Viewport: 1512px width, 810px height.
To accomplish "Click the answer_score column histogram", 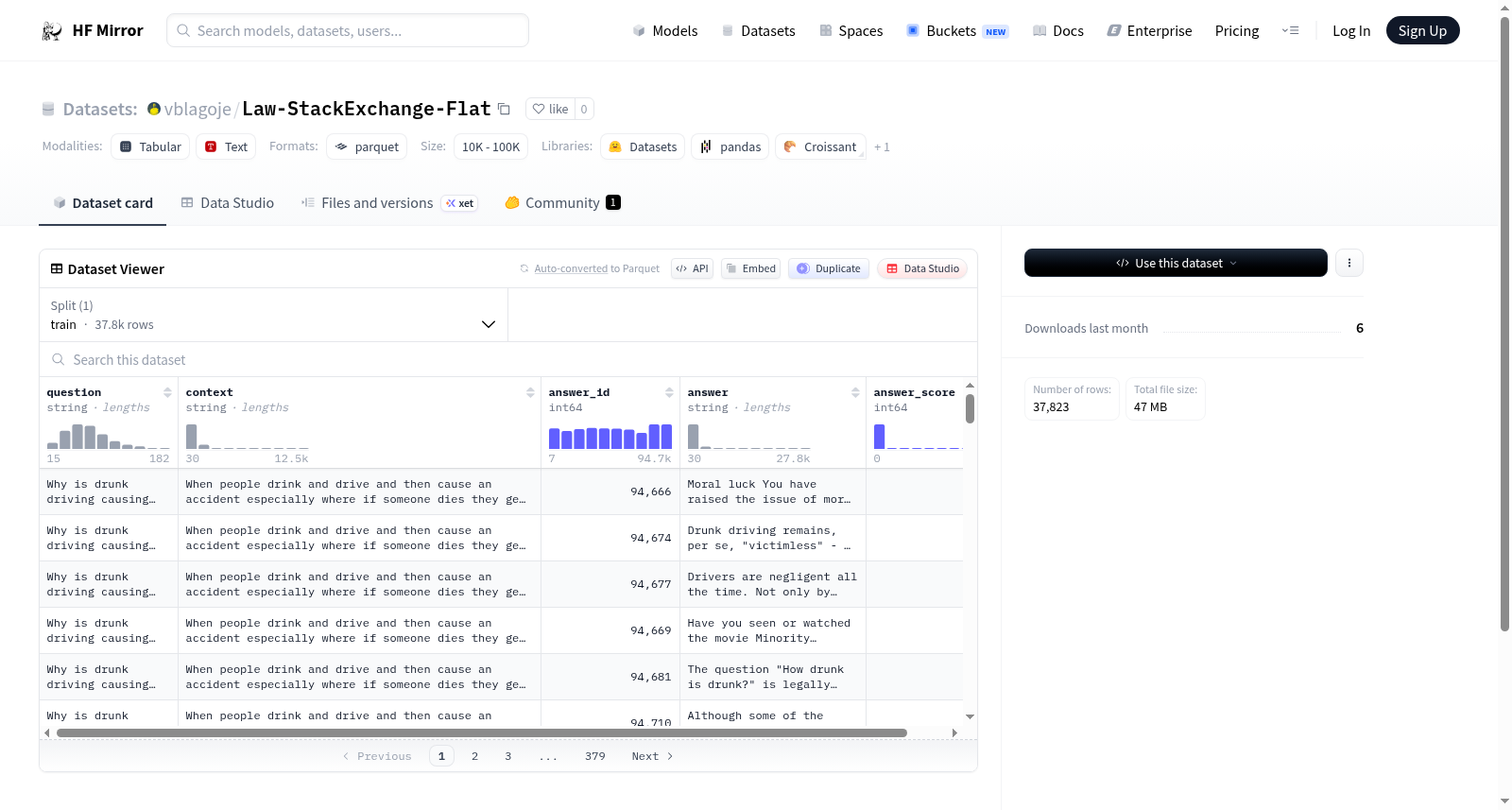I will coord(918,437).
